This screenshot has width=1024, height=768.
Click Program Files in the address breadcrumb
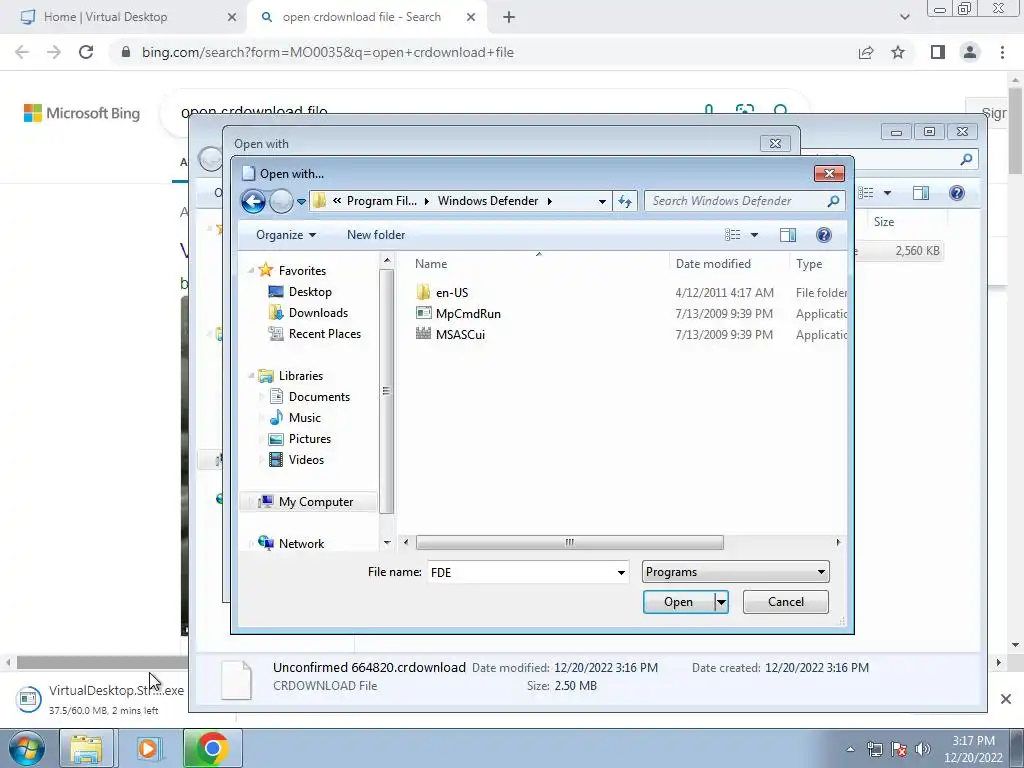click(381, 201)
